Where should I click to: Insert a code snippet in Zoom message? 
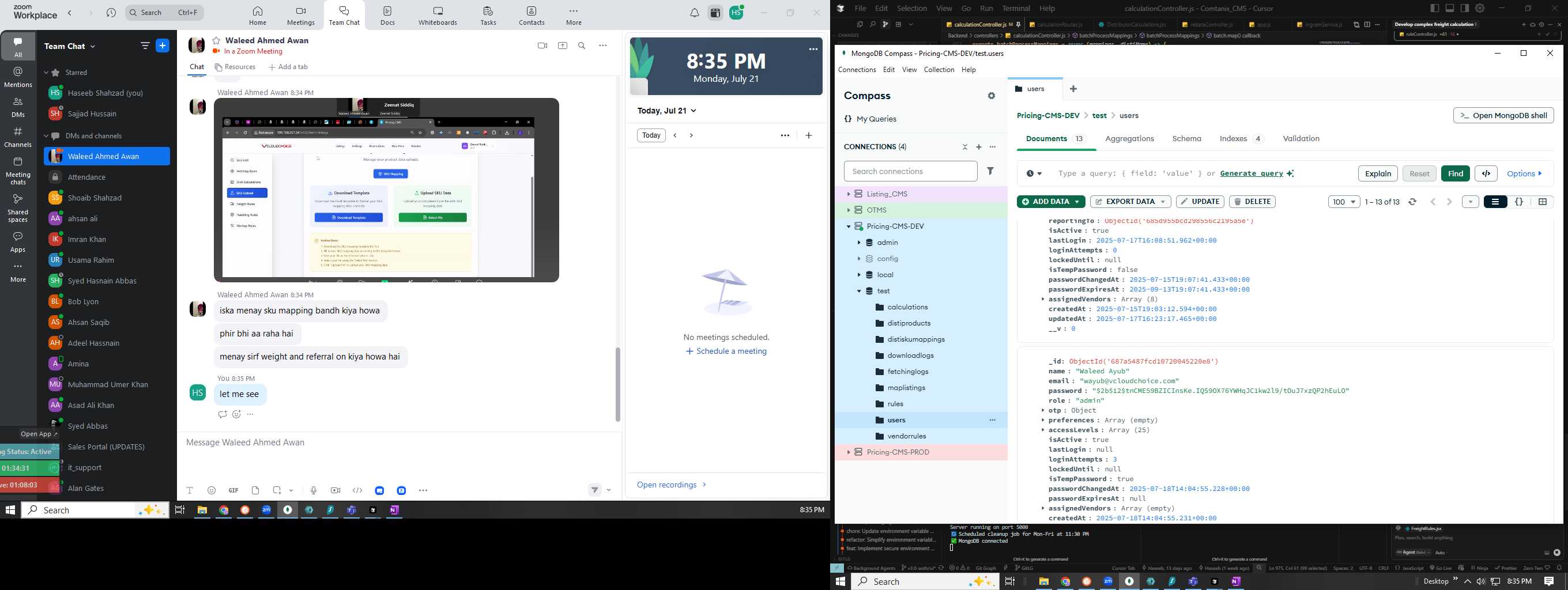point(357,490)
